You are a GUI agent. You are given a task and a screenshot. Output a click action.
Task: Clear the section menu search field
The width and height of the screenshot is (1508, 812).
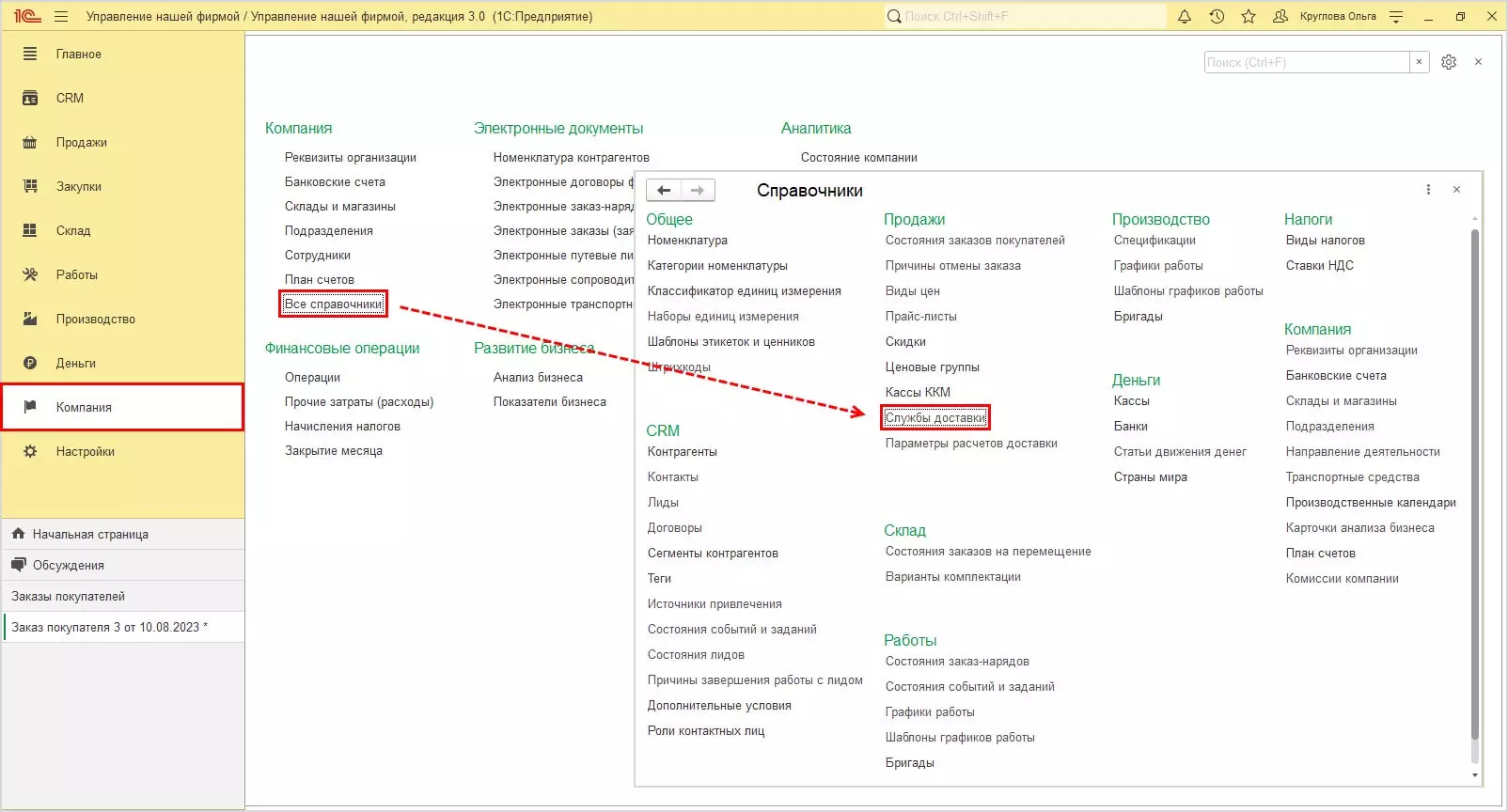point(1420,62)
